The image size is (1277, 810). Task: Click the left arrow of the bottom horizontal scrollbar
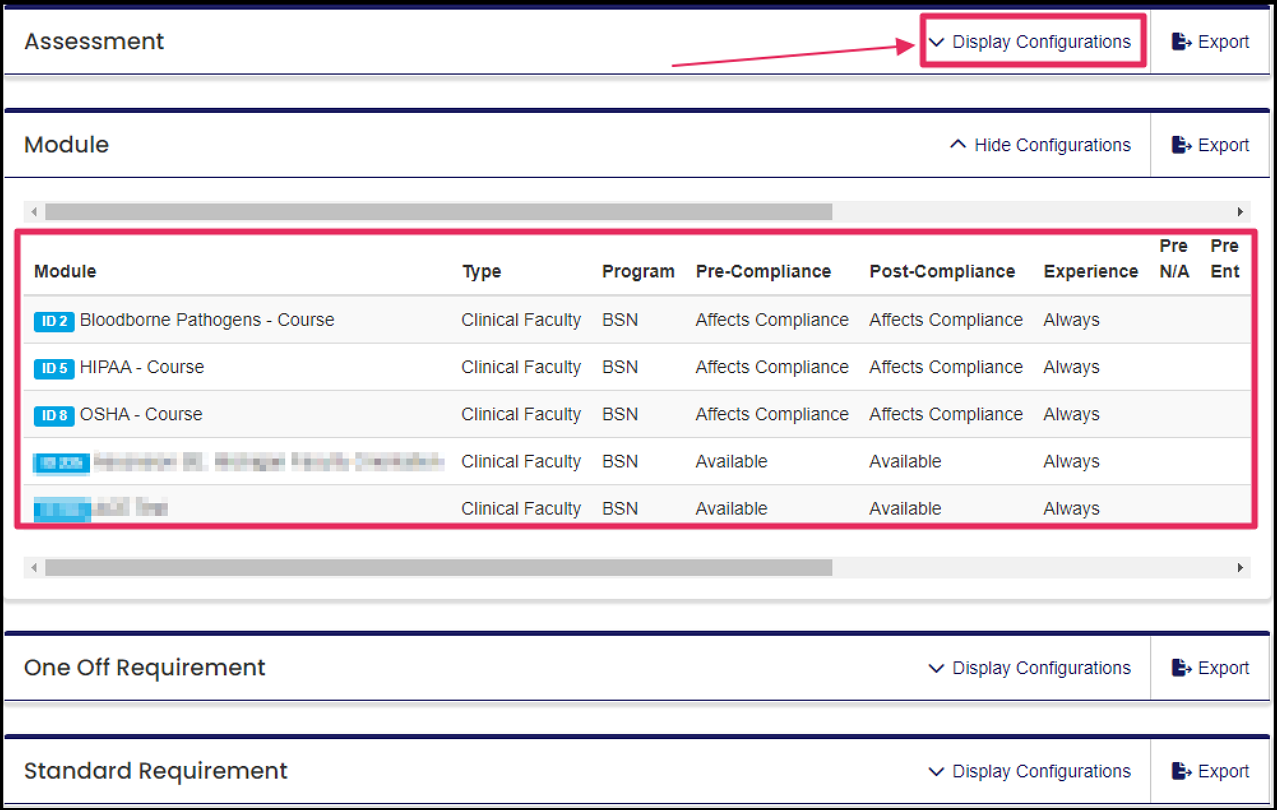33,567
